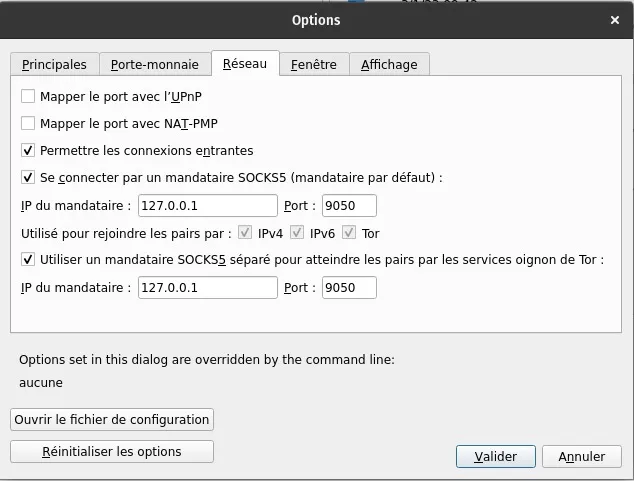Toggle the IPv4 checkbox
Viewport: 634px width, 481px height.
pyautogui.click(x=245, y=233)
